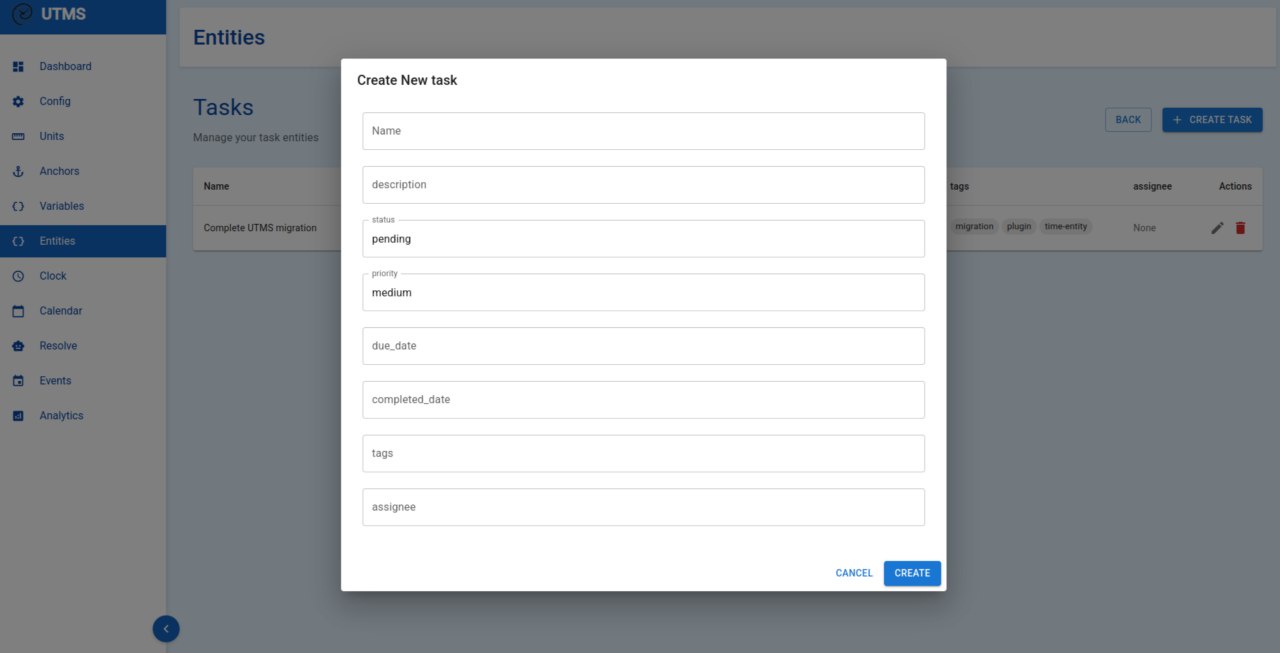The width and height of the screenshot is (1280, 653).
Task: Edit the priority field showing medium
Action: coord(643,293)
